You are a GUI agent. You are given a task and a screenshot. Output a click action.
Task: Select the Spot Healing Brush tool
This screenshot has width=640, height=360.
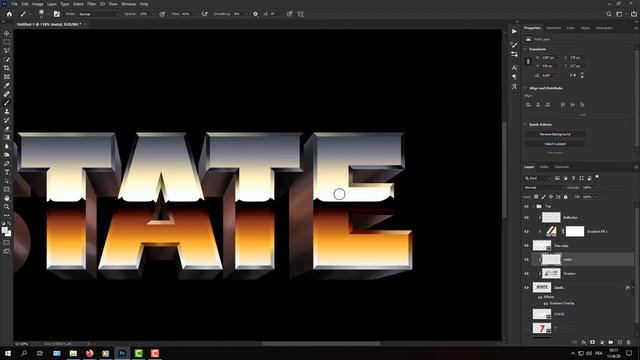[x=7, y=94]
